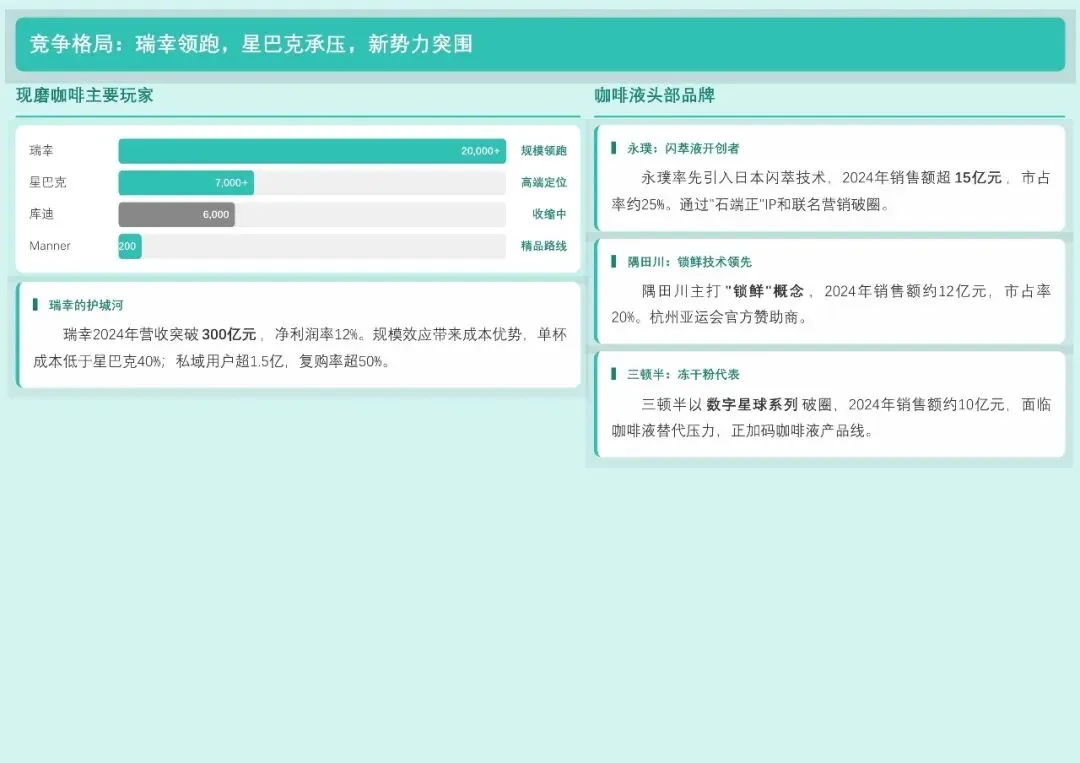Click the '精品路线' tag

point(543,246)
